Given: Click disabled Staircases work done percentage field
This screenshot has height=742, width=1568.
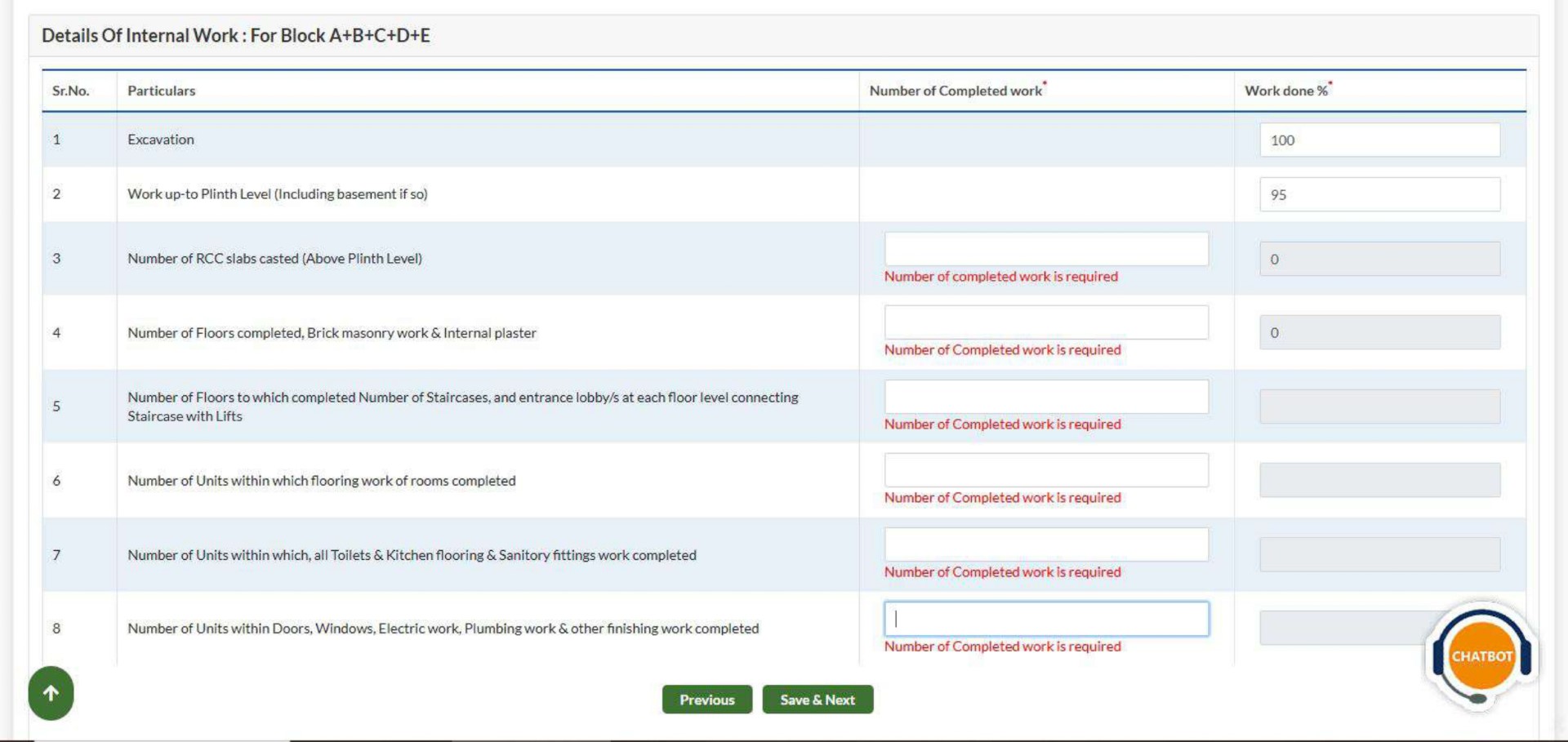Looking at the screenshot, I should (1379, 407).
